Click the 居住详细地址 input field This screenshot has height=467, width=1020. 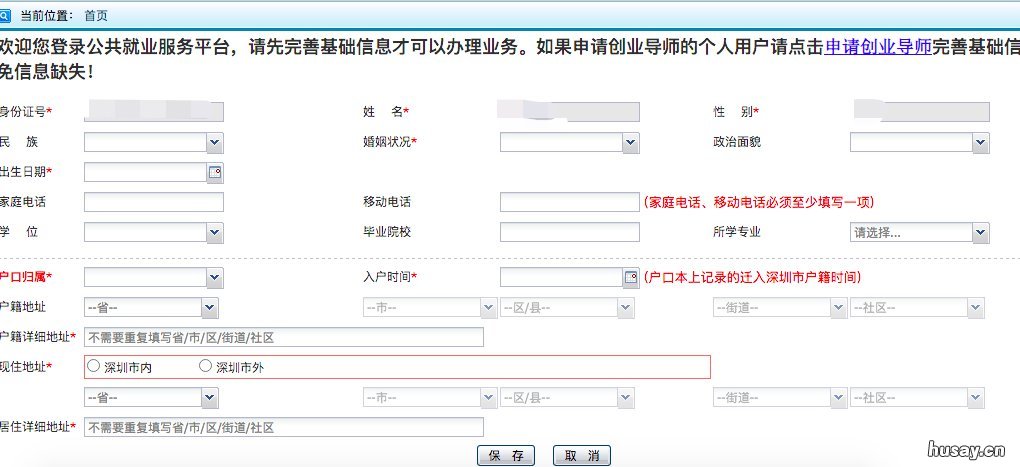pos(284,427)
